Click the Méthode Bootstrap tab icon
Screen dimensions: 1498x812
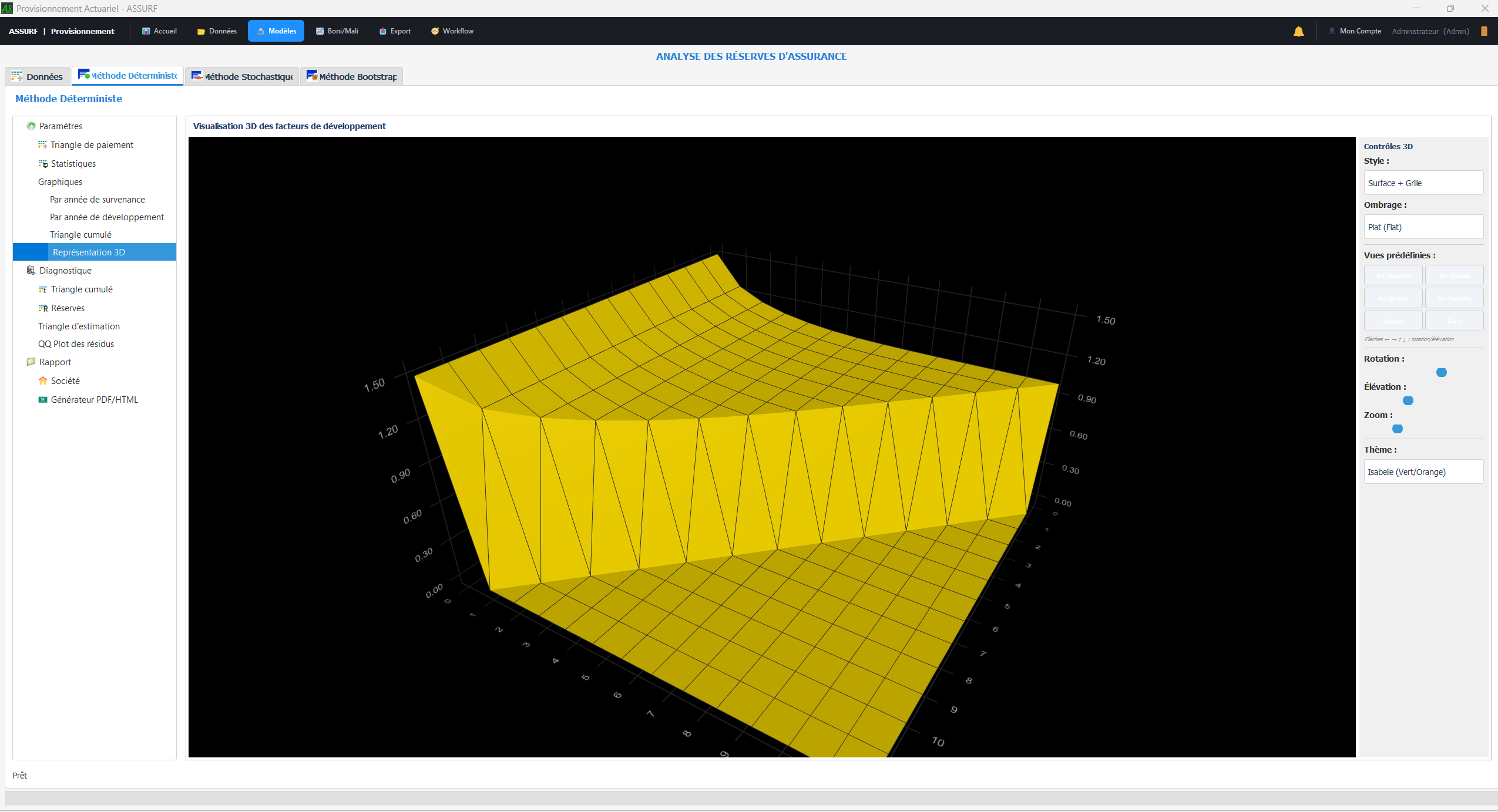pos(312,75)
